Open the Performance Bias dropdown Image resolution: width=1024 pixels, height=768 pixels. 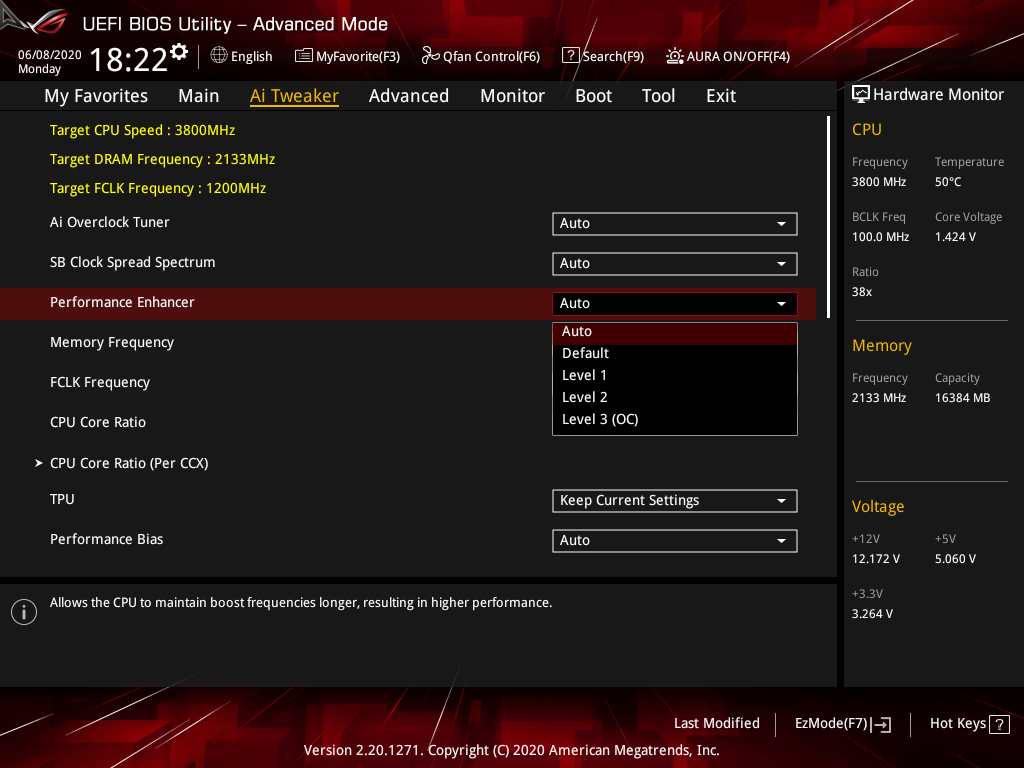click(x=675, y=541)
